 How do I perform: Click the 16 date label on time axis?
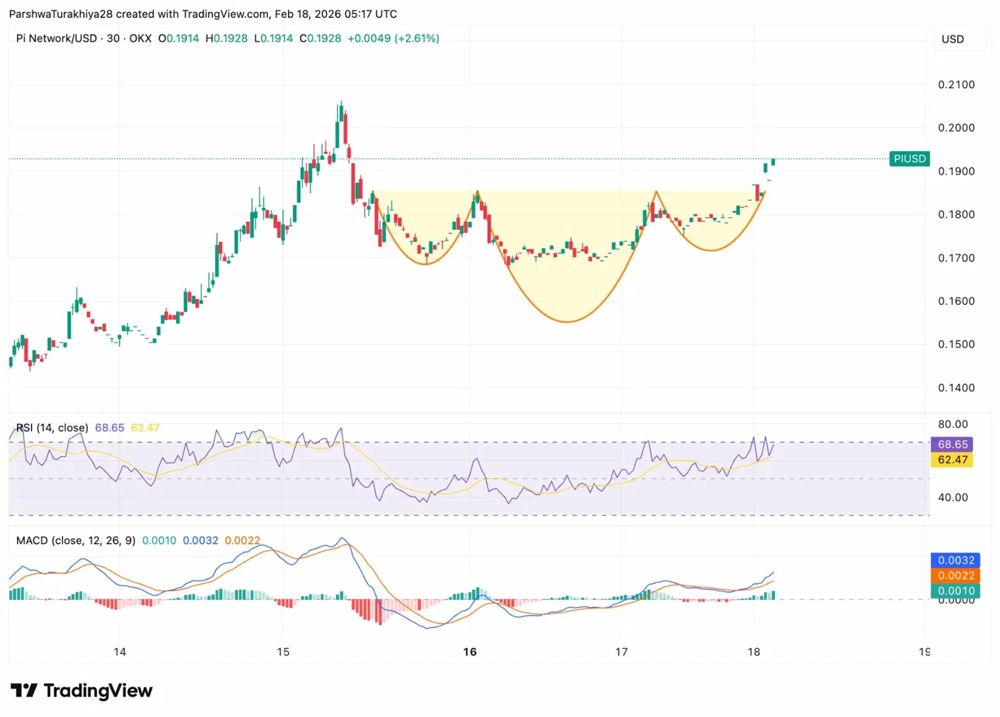click(469, 651)
